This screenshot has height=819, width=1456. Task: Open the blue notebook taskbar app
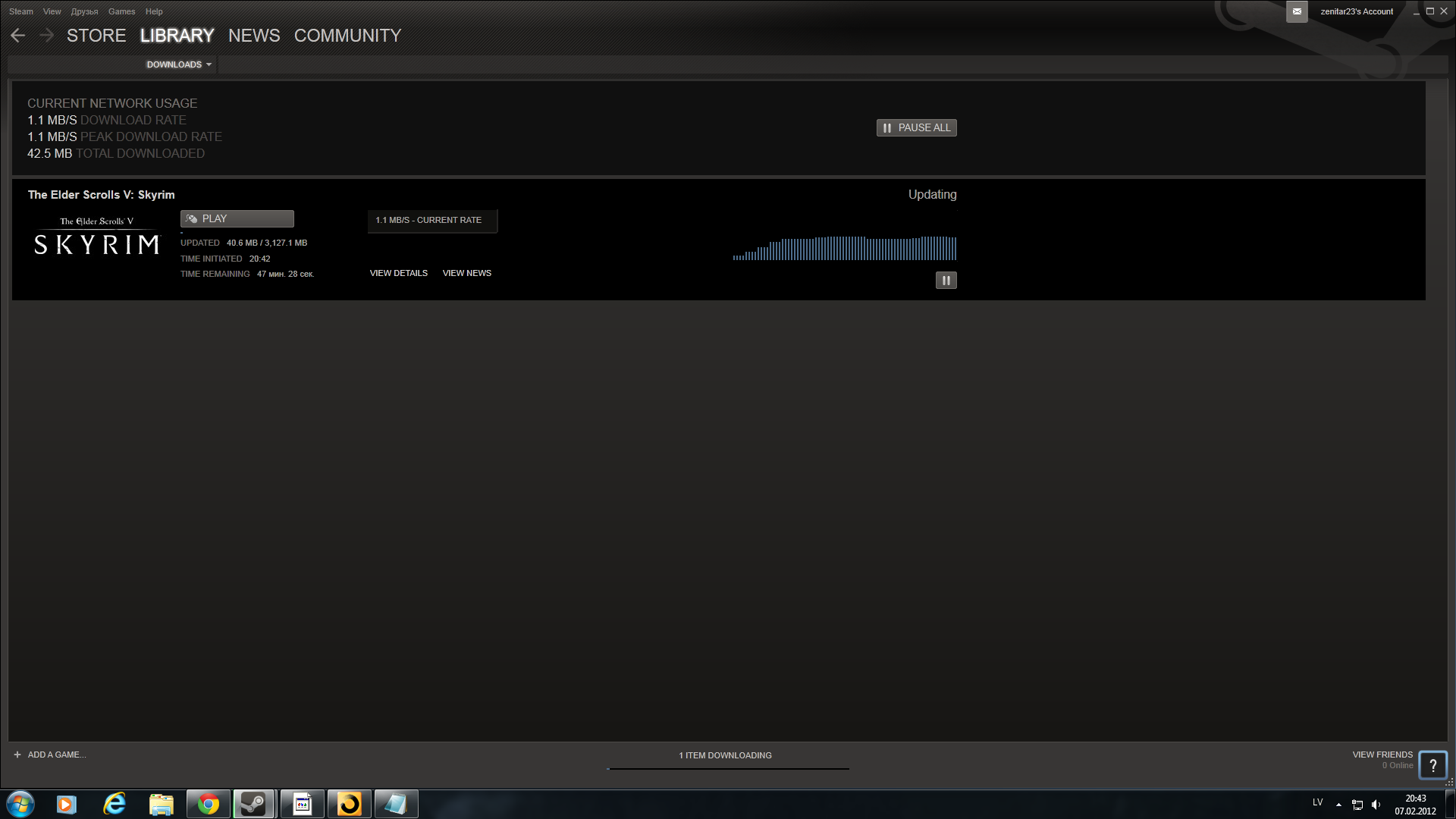click(x=397, y=804)
